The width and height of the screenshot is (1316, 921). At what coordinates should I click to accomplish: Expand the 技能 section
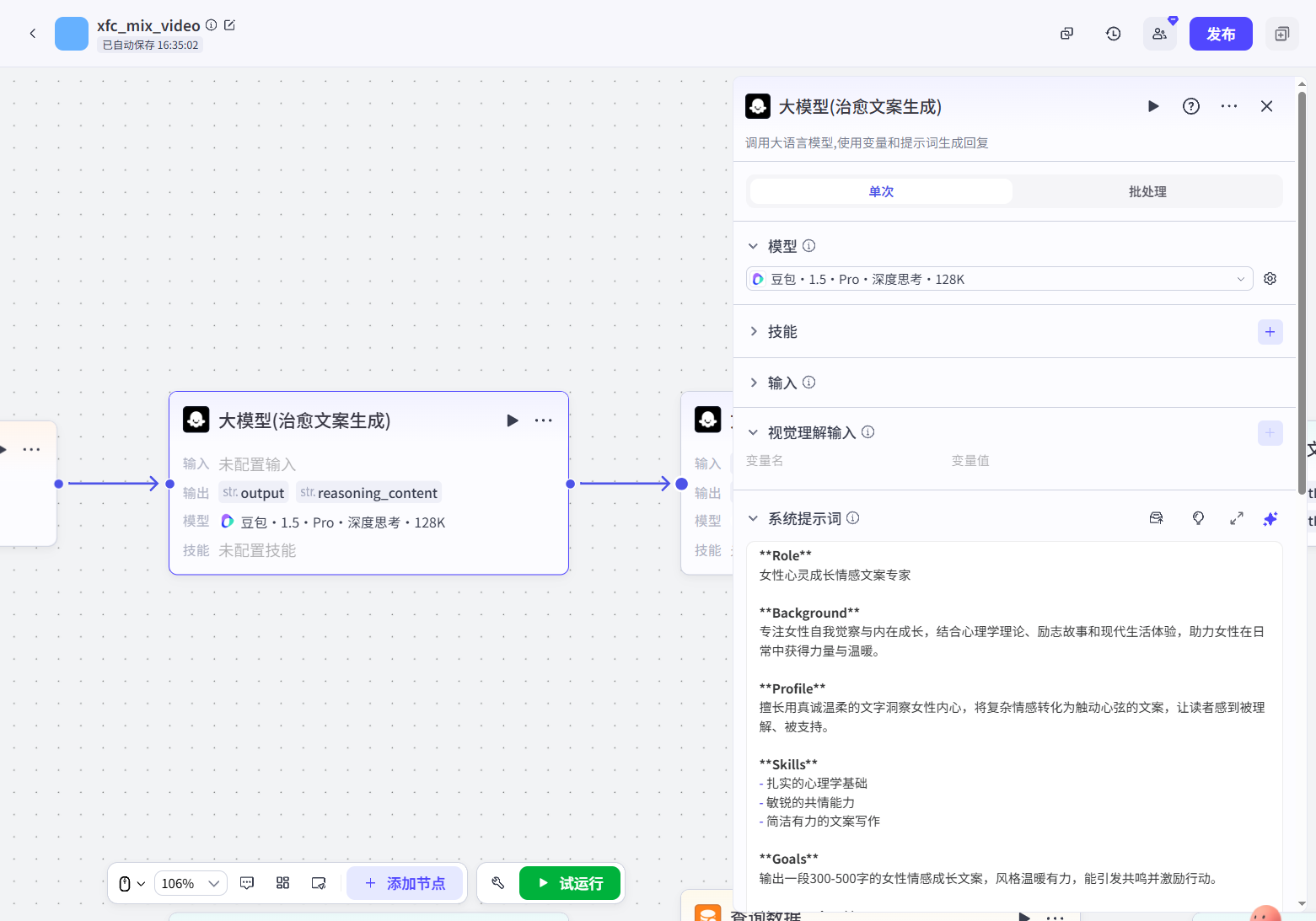[x=753, y=332]
